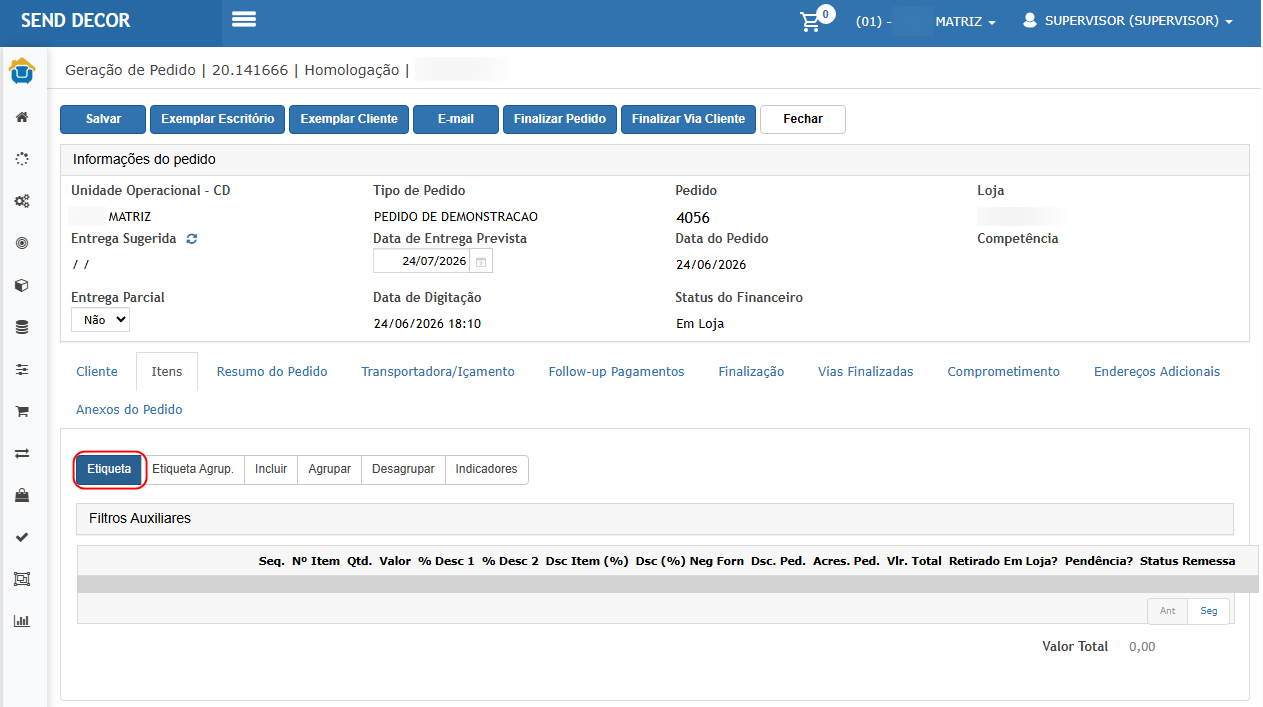
Task: Click the Data de Entrega Prevista date field
Action: pyautogui.click(x=422, y=261)
